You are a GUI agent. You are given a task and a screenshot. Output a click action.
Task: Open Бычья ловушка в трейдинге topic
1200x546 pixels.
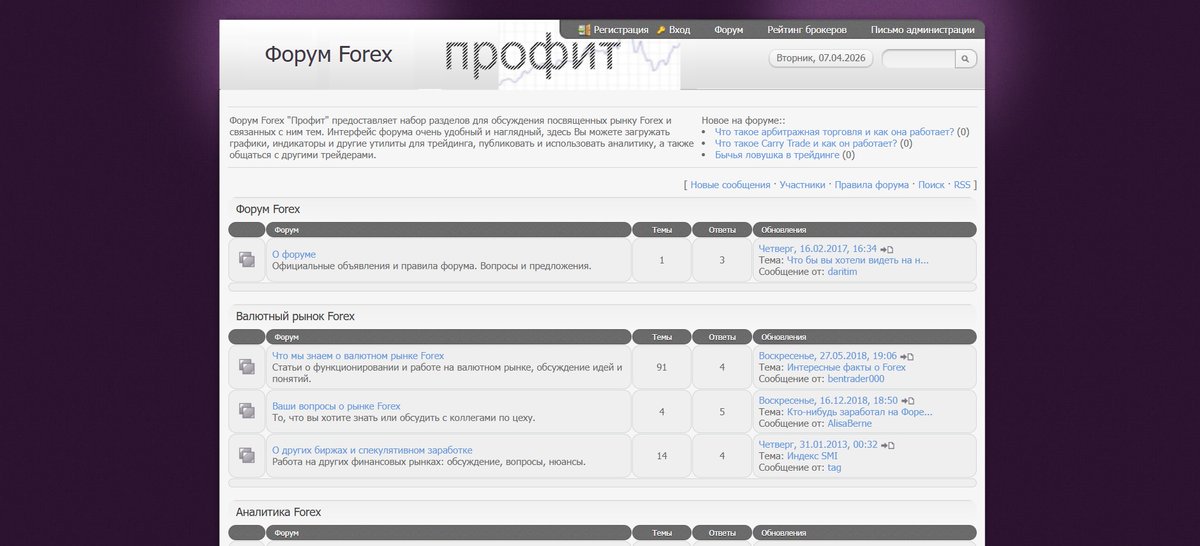click(777, 155)
